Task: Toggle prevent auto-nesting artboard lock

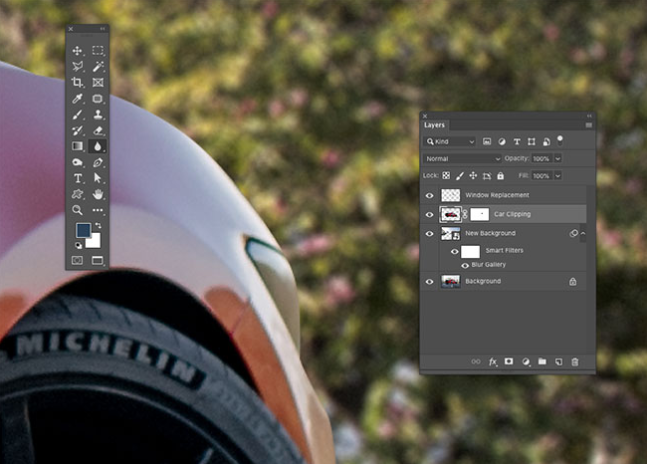Action: tap(487, 176)
